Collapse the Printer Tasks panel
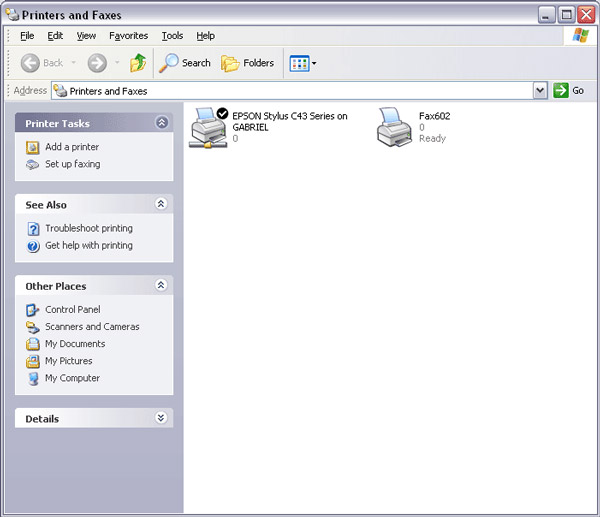This screenshot has width=600, height=517. [162, 123]
